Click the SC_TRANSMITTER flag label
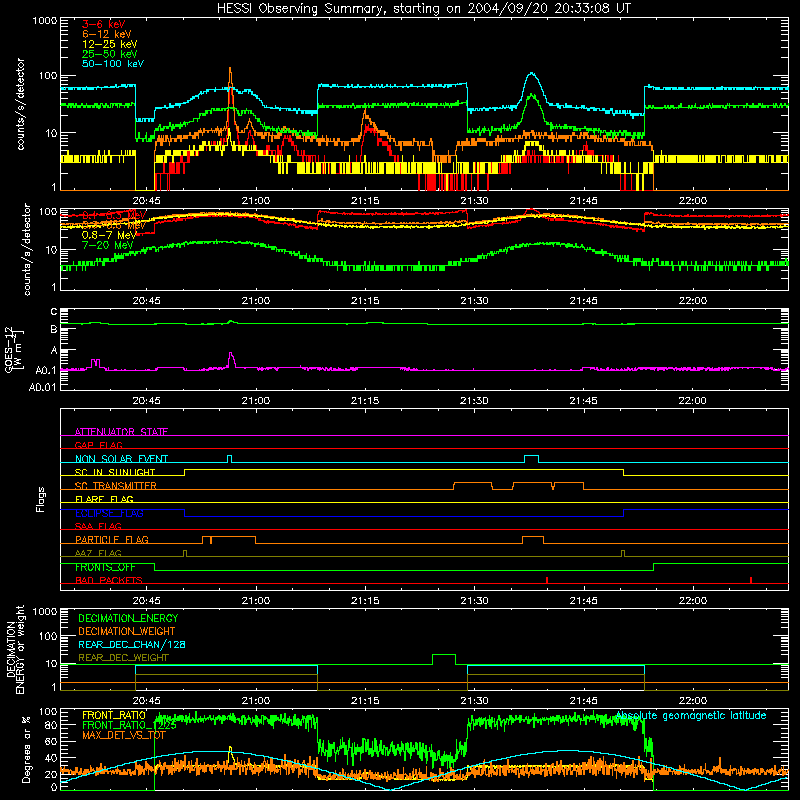The image size is (800, 800). pos(115,486)
